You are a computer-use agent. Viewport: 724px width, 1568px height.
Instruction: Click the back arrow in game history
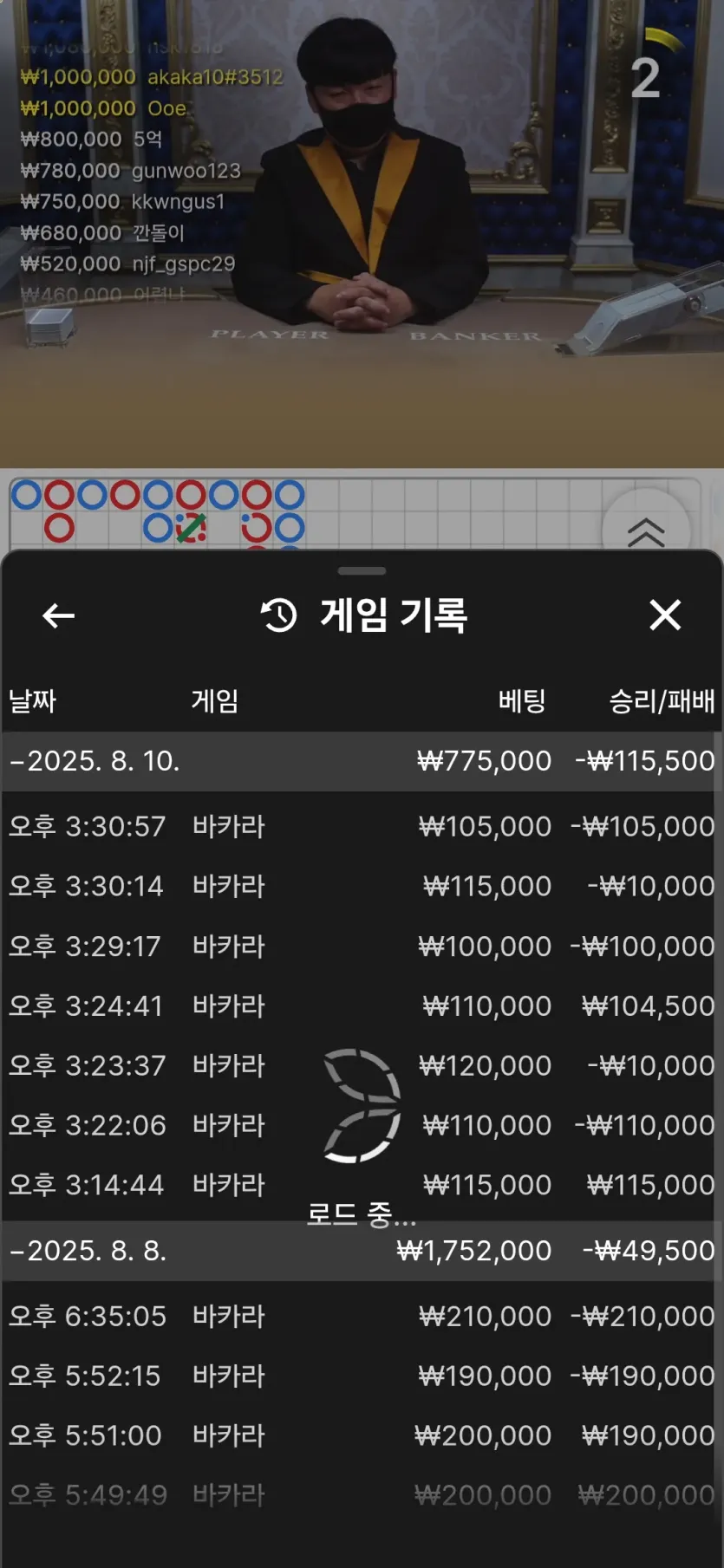coord(58,616)
